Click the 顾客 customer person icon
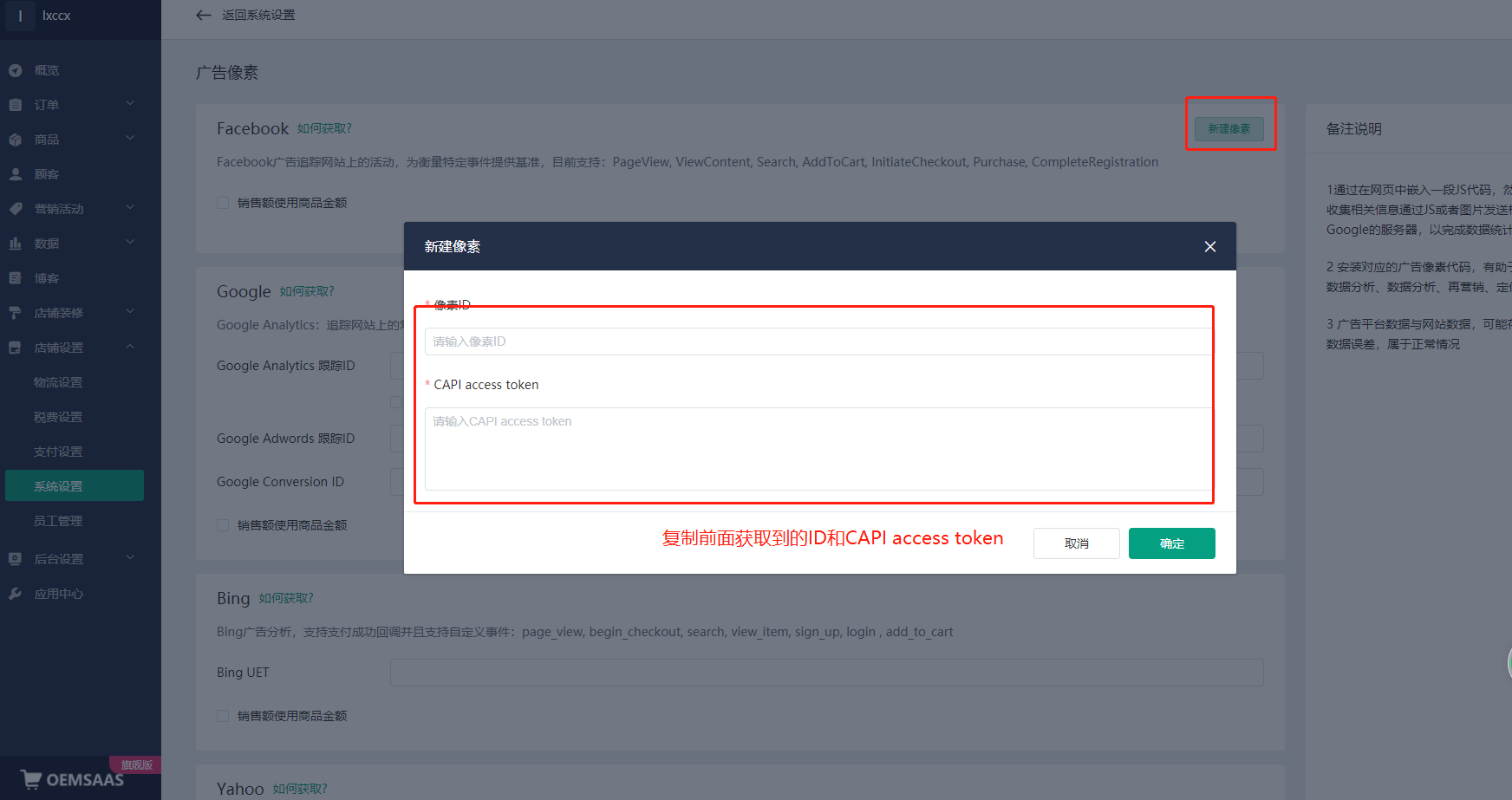 point(15,174)
